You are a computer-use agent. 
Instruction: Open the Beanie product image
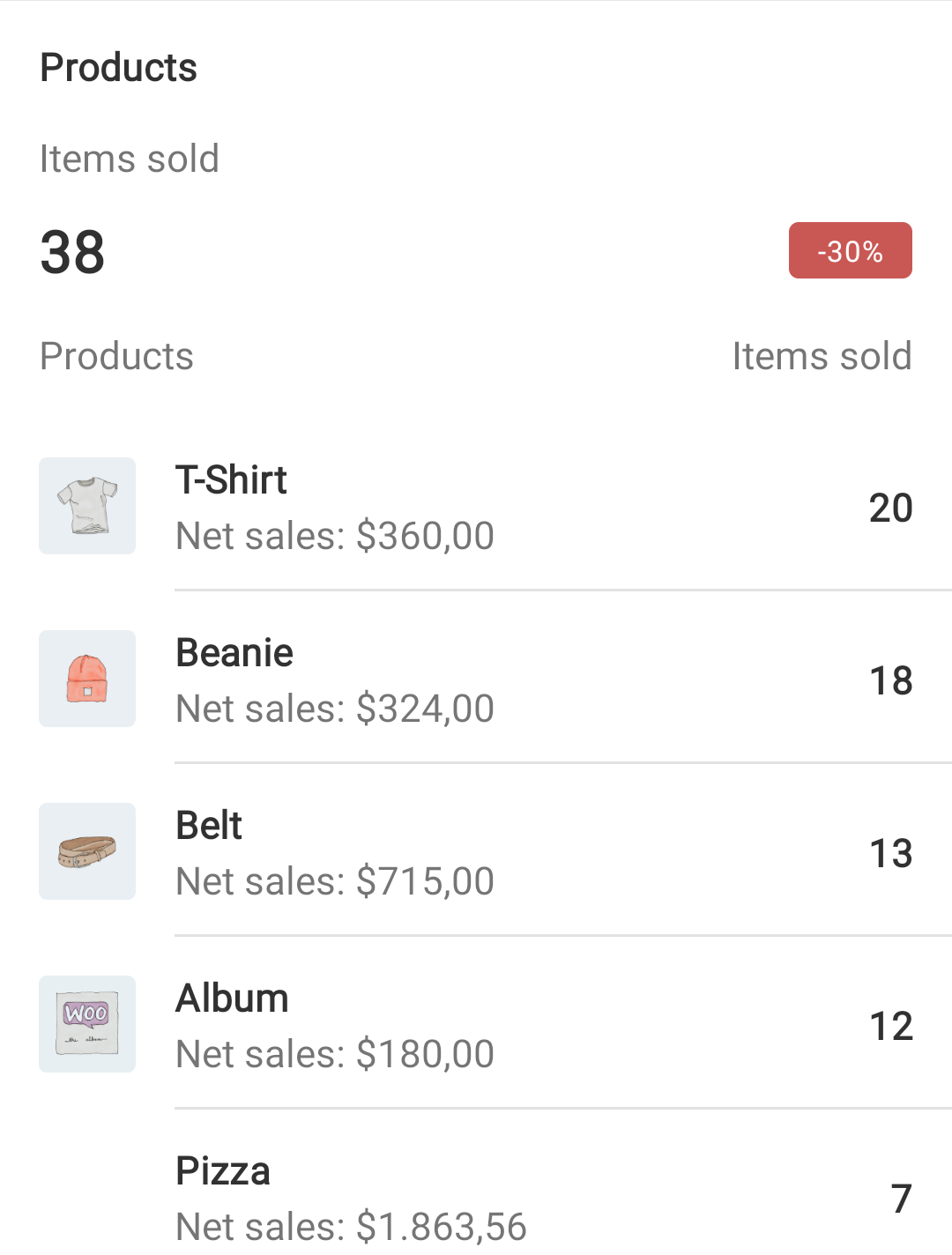[87, 679]
